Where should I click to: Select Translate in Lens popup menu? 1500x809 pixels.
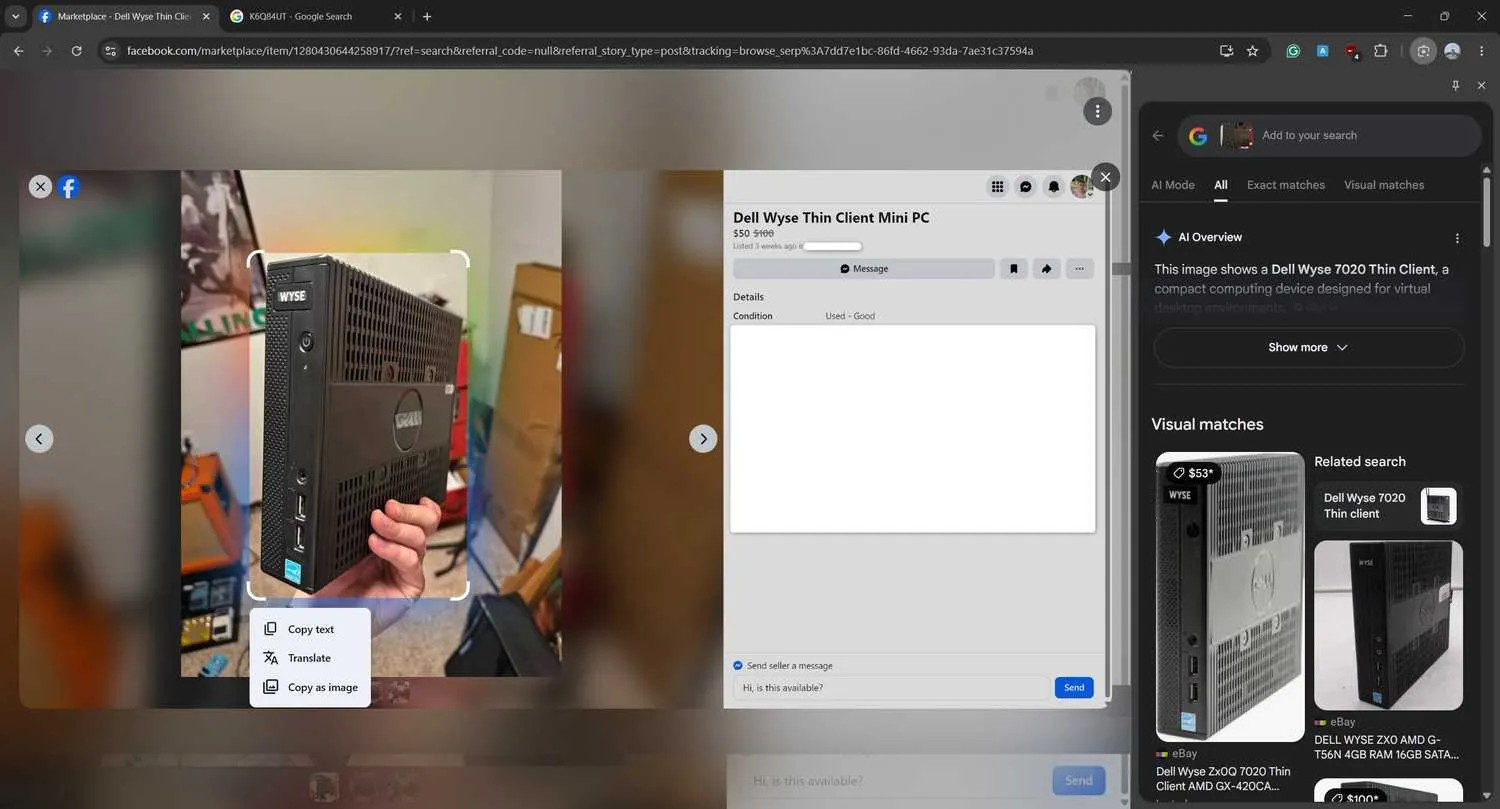[310, 658]
